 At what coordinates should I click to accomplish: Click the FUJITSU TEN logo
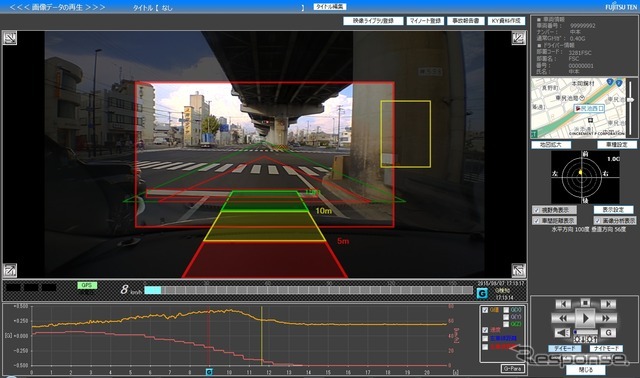click(x=621, y=7)
